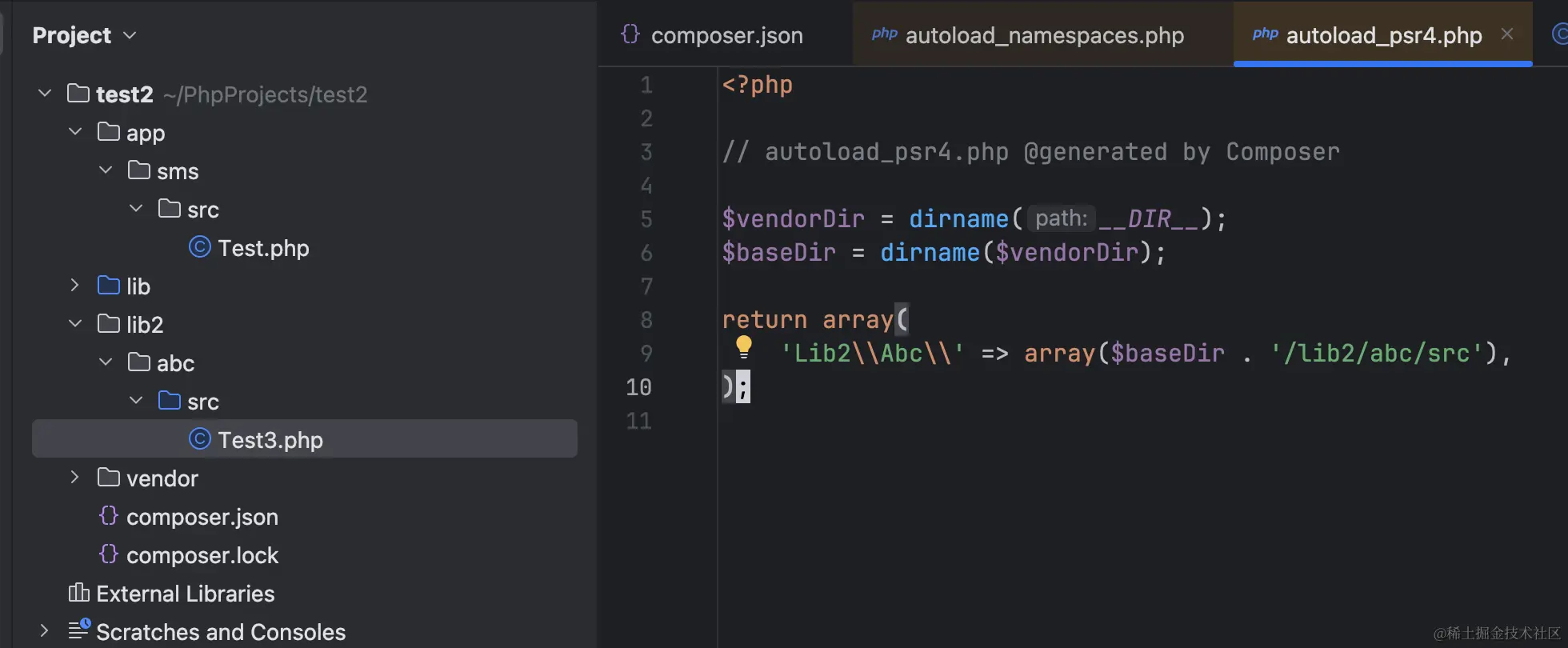This screenshot has width=1568, height=648.
Task: Click the $baseDir variable on line 6
Action: click(x=778, y=253)
